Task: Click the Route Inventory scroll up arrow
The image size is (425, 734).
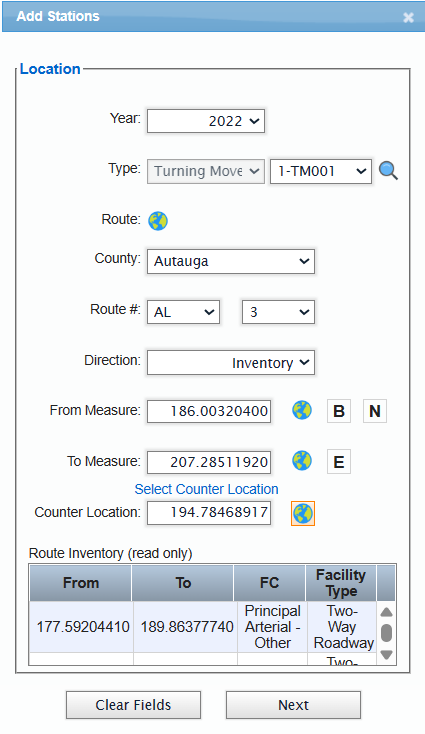Action: (x=386, y=612)
